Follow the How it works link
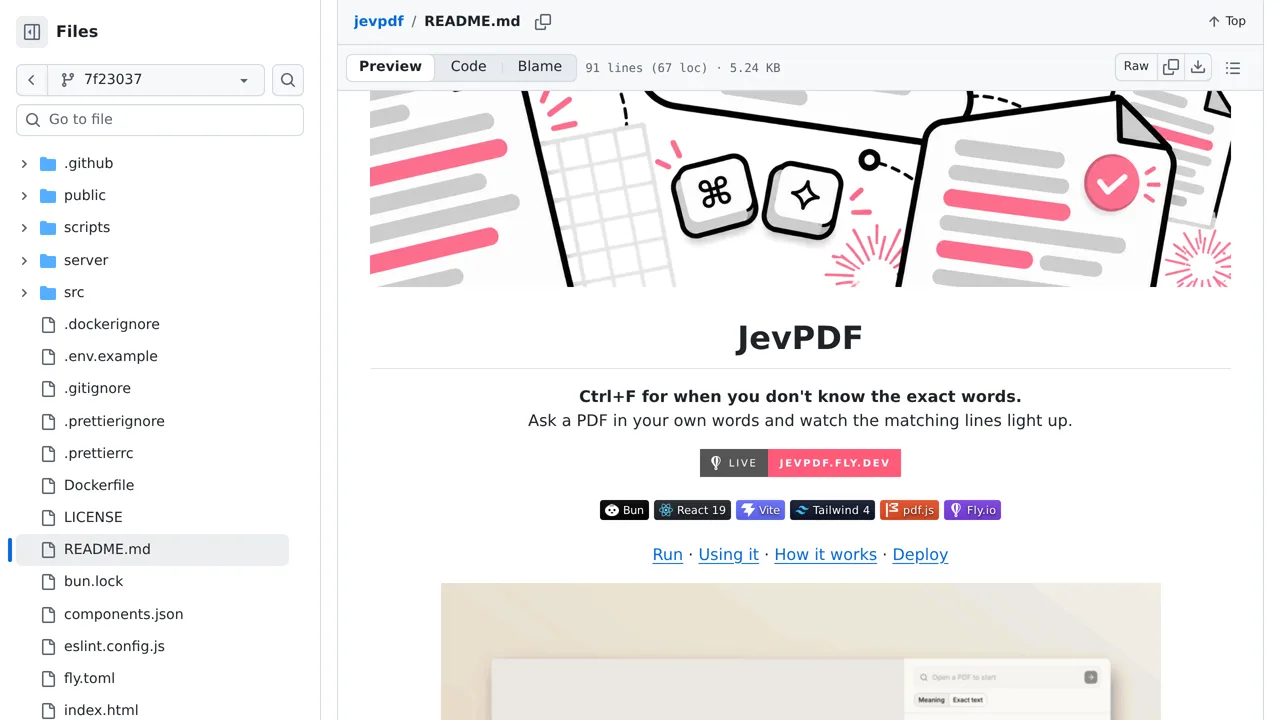This screenshot has width=1280, height=720. [825, 555]
